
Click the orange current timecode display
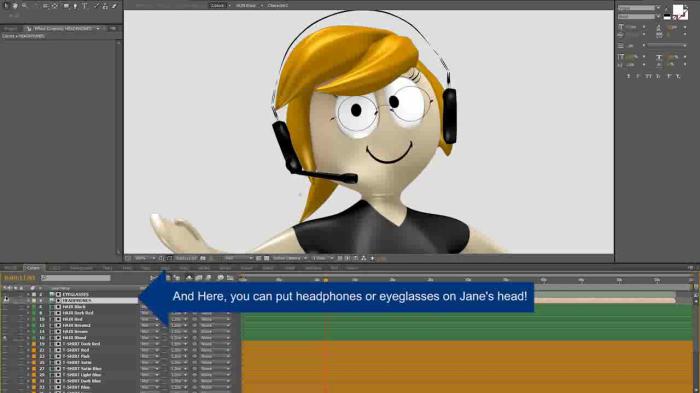point(19,278)
